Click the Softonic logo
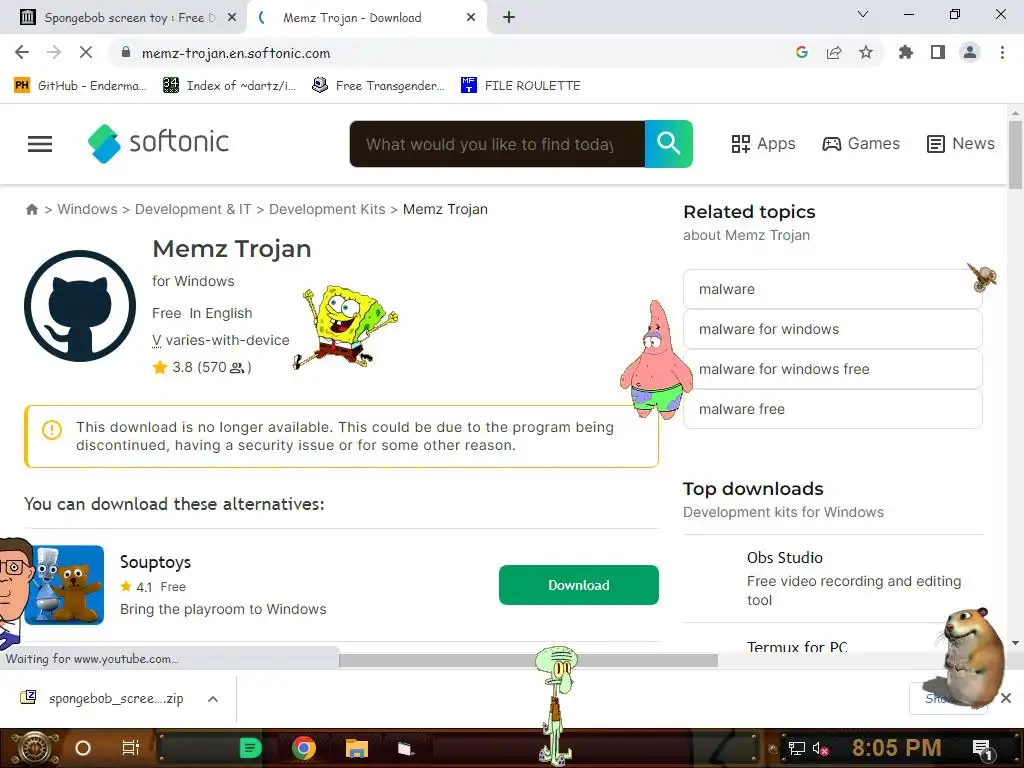The width and height of the screenshot is (1024, 768). click(x=158, y=143)
